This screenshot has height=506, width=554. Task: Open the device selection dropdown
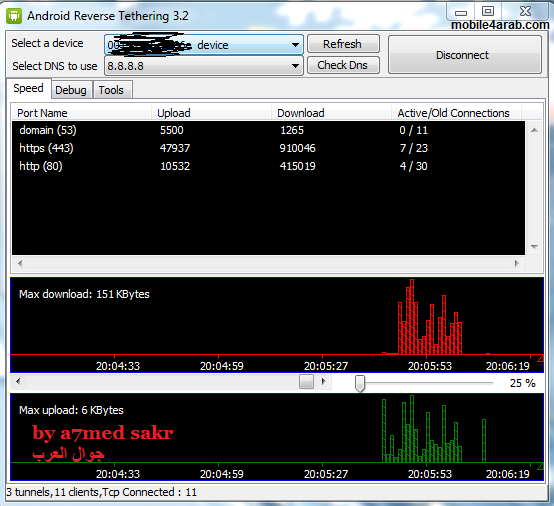tap(295, 45)
